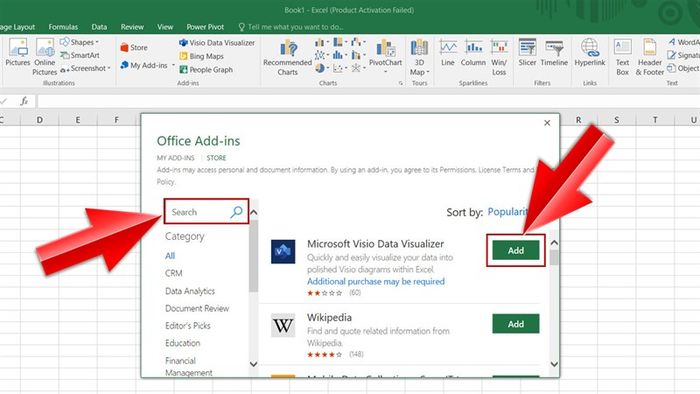Insert a Line sparkline
This screenshot has width=700, height=394.
point(447,53)
